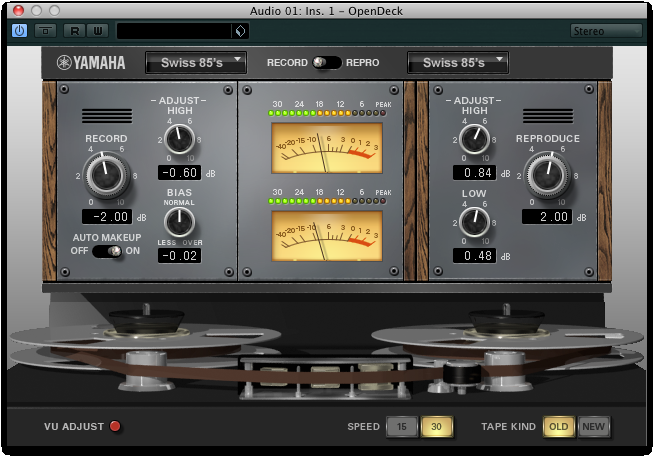This screenshot has width=654, height=457.
Task: Open the Stereo routing dropdown
Action: [x=605, y=31]
